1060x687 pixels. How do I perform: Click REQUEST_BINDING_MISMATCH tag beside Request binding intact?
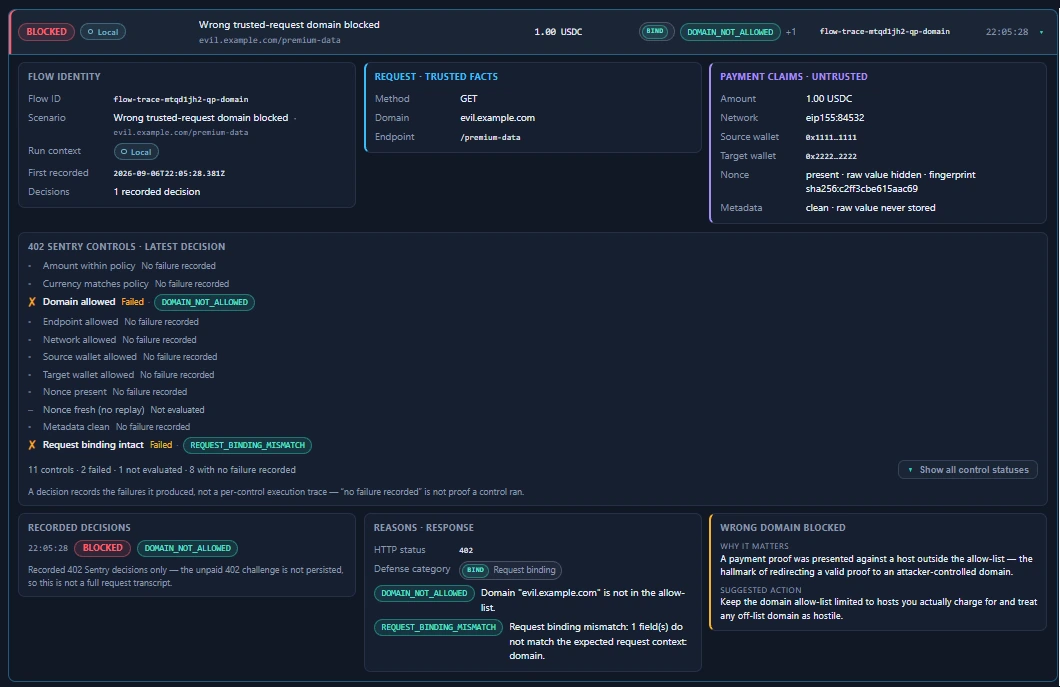[247, 445]
